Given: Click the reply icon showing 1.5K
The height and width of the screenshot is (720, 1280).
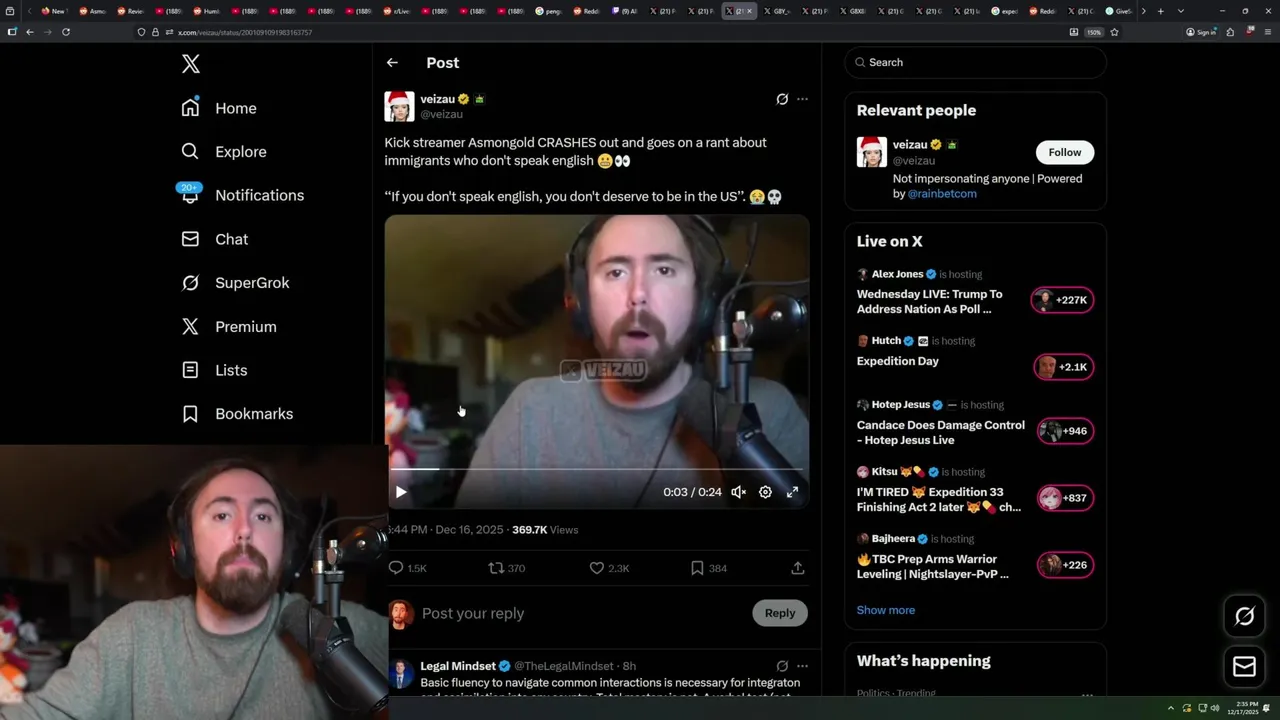Looking at the screenshot, I should (x=408, y=568).
